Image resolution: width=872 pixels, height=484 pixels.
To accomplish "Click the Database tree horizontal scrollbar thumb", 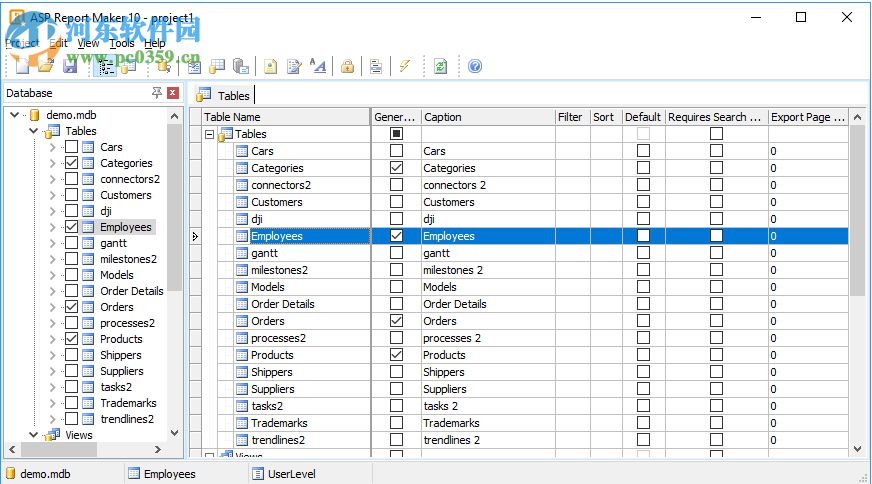I will 60,449.
